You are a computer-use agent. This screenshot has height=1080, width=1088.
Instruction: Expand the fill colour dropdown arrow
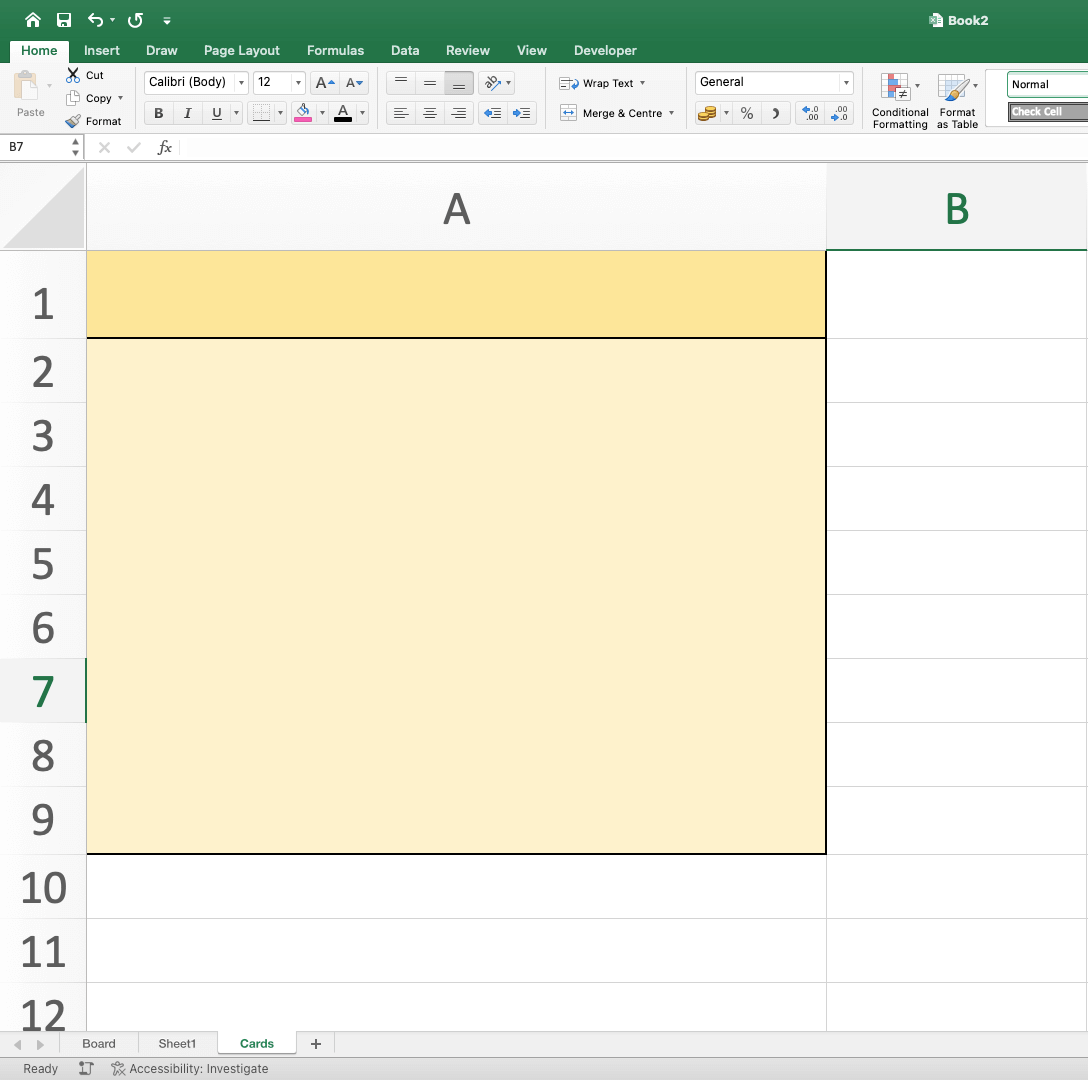click(322, 113)
